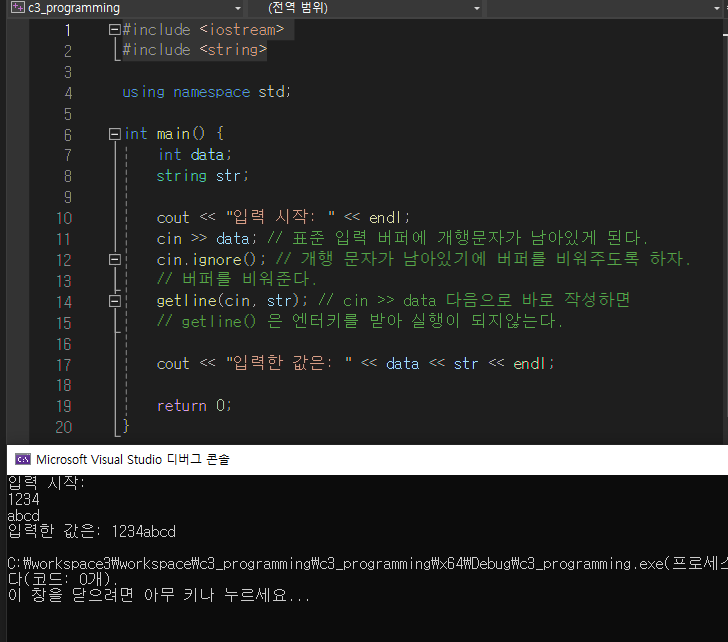This screenshot has width=728, height=642.
Task: Click the 'cin >> data;' statement
Action: coord(207,239)
